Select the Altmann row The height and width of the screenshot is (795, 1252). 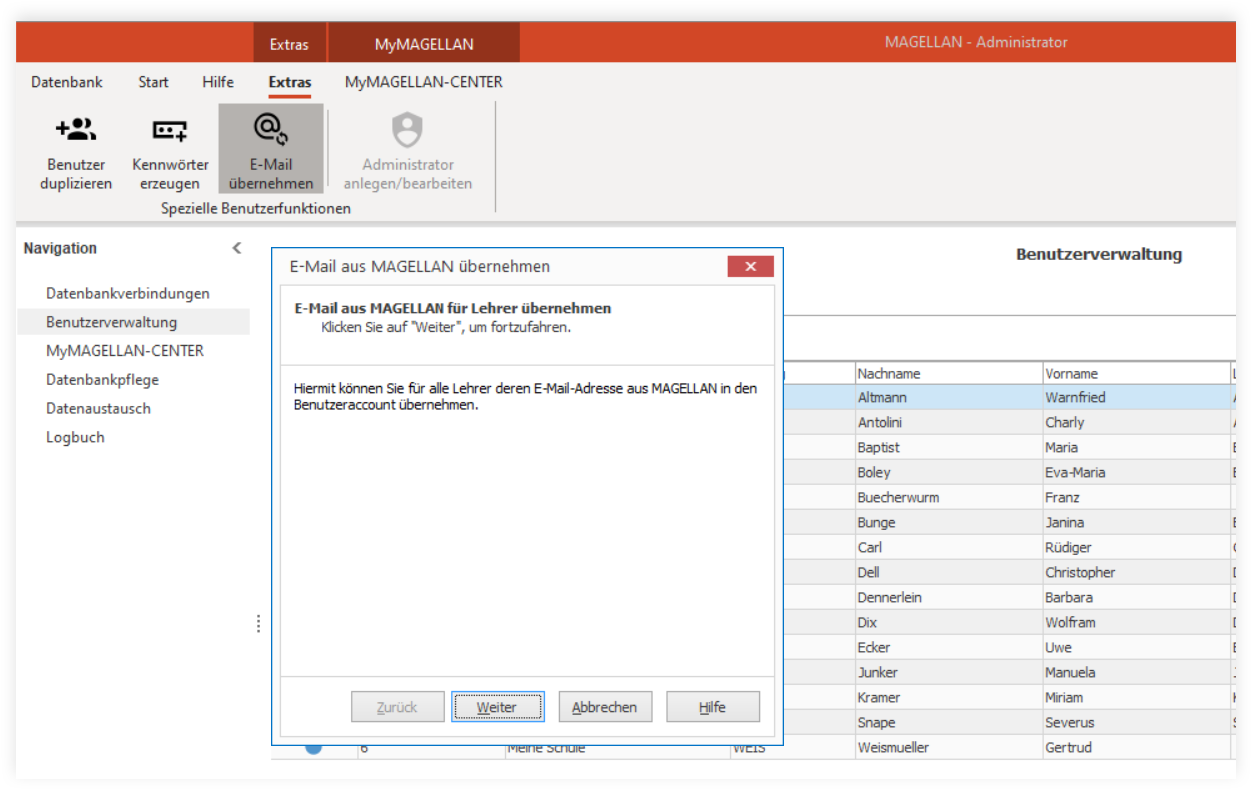[x=1009, y=397]
